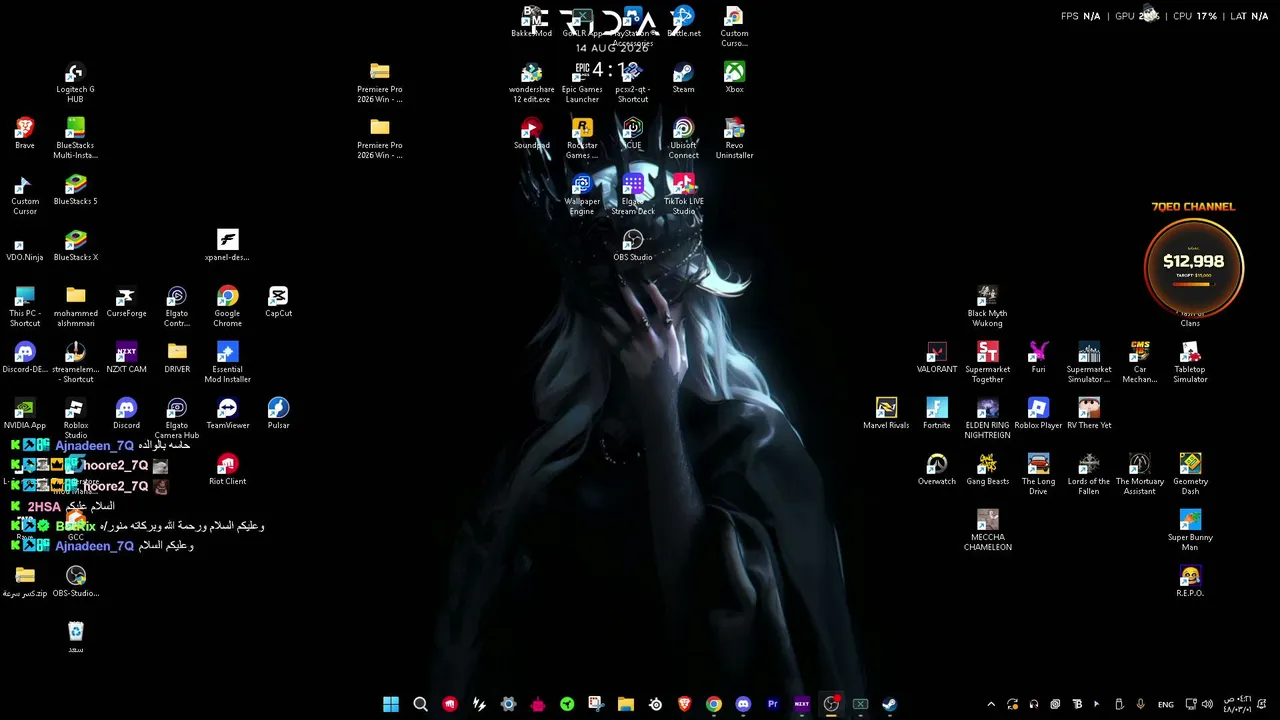This screenshot has width=1280, height=720.
Task: Select the TikTok LIVE Studio icon
Action: [683, 195]
